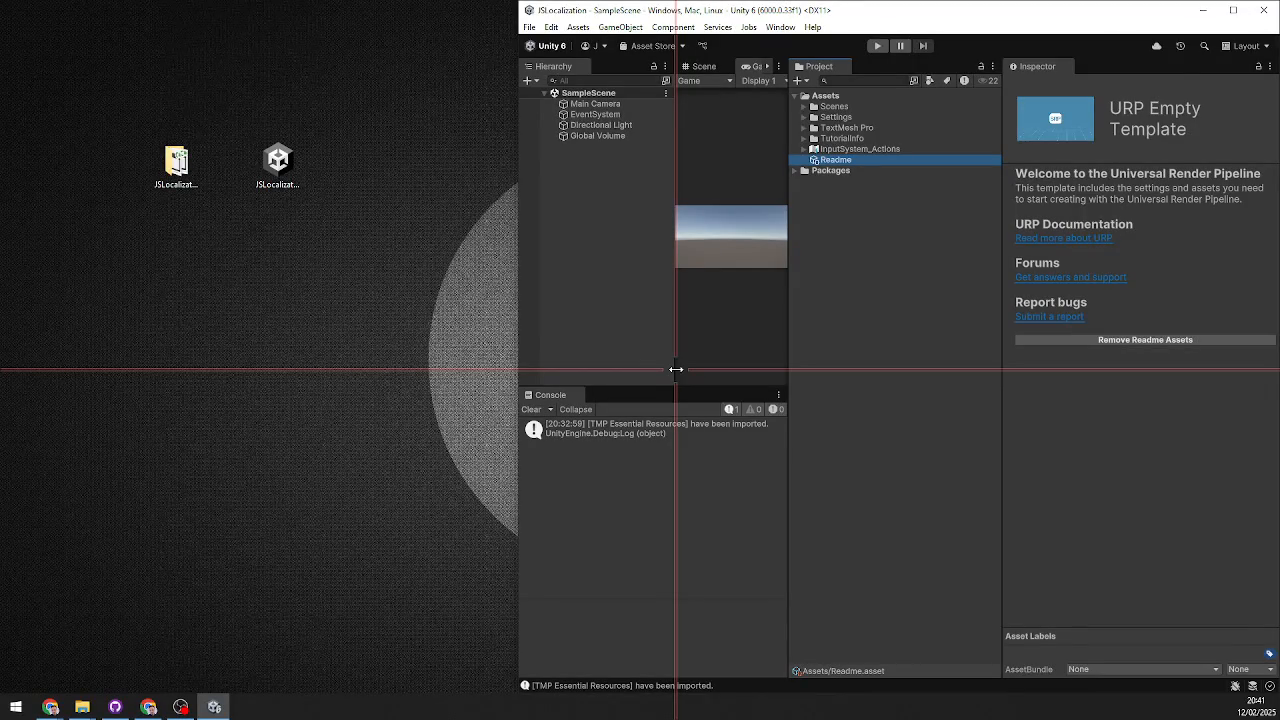1280x720 pixels.
Task: Click Search by Type icon in Project
Action: pos(929,81)
